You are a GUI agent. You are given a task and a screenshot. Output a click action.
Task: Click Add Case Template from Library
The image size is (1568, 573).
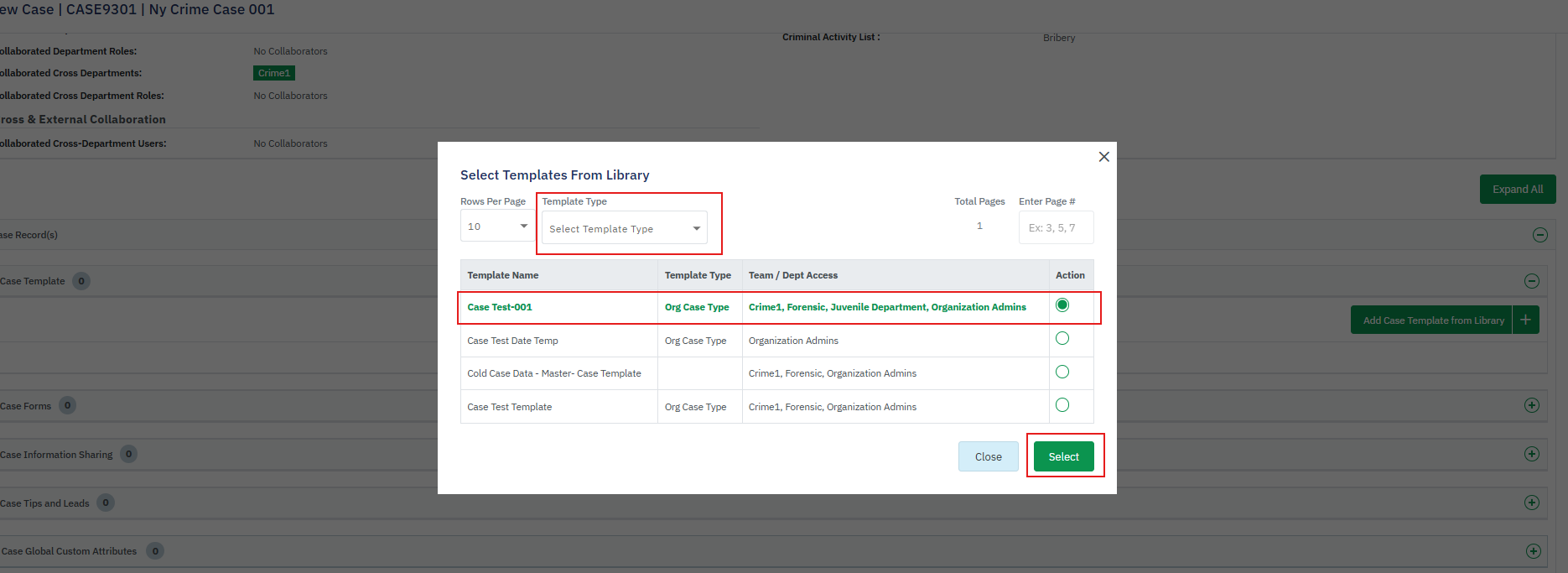[1433, 320]
